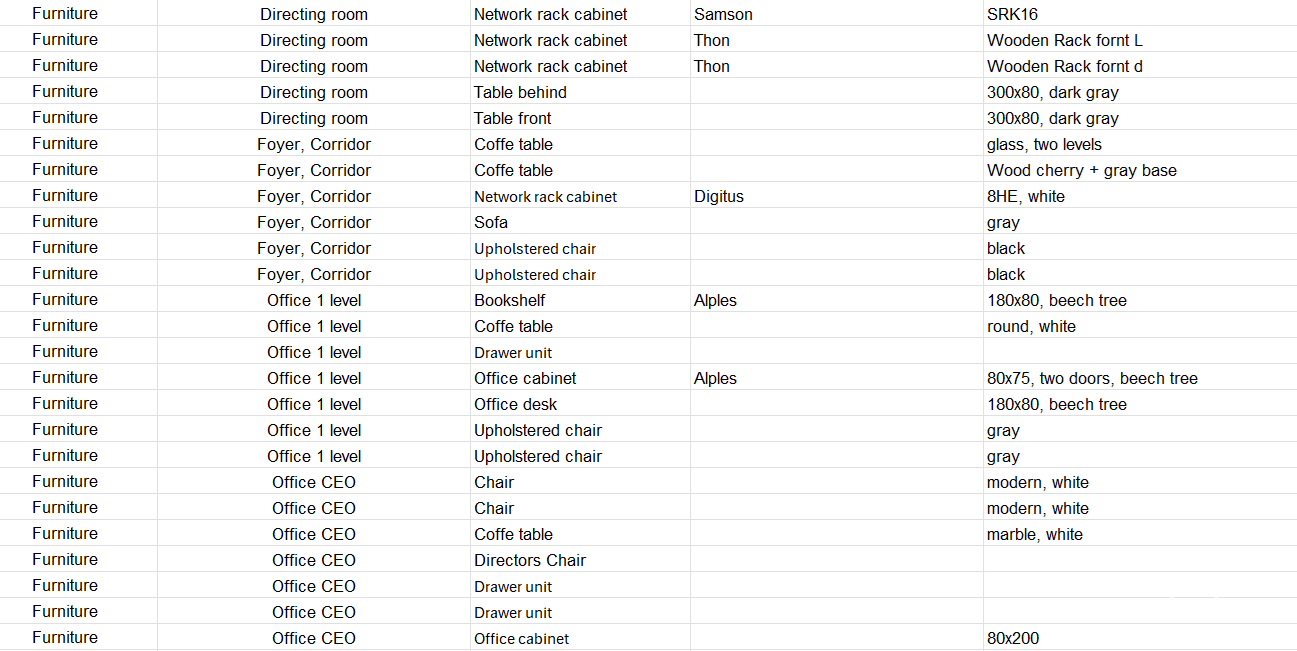Select the "Digitus" brand cell

click(719, 196)
